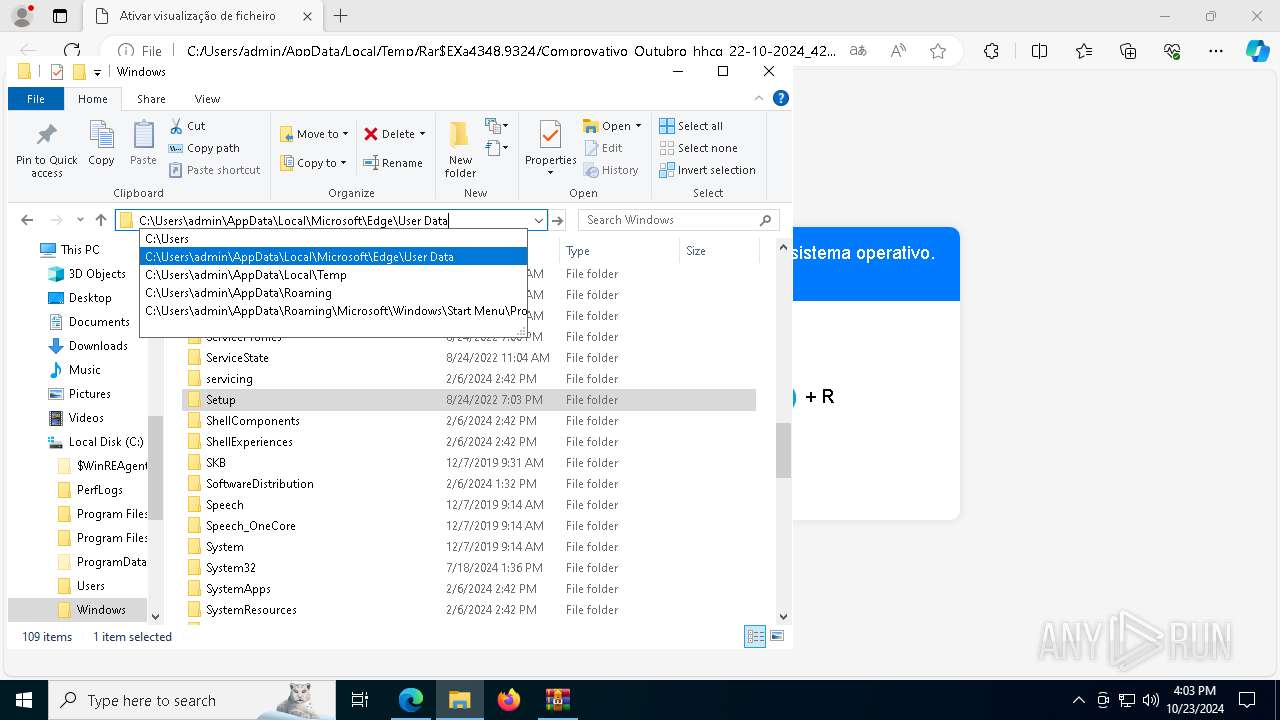Click Copy path in Clipboard group
Image resolution: width=1280 pixels, height=720 pixels.
click(204, 148)
